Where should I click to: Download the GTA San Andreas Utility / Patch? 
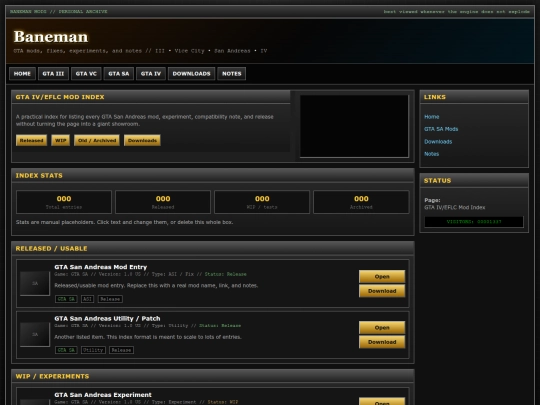382,342
